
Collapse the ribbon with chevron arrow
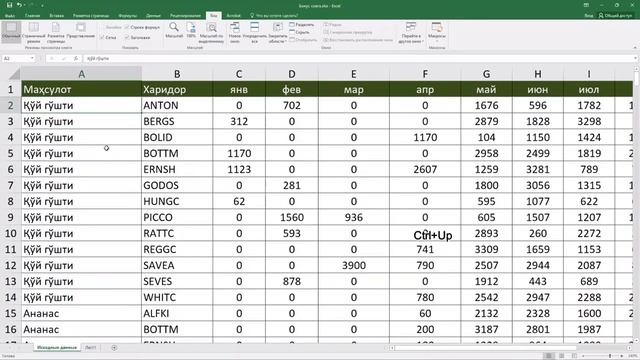[x=635, y=47]
